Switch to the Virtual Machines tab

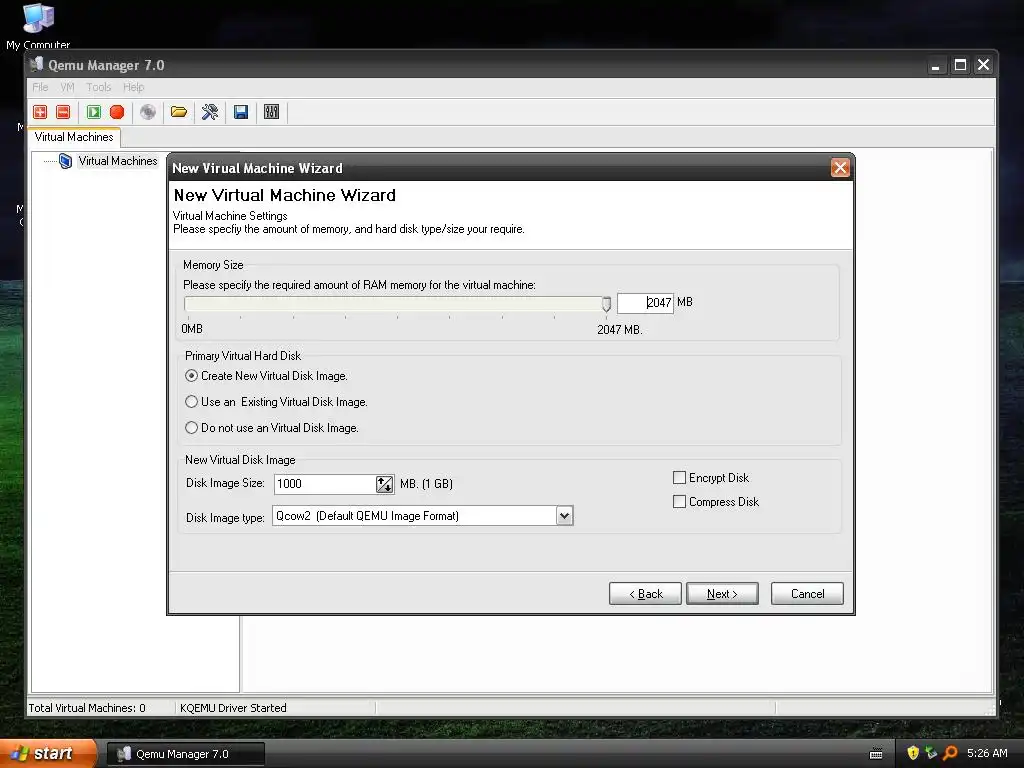pos(74,137)
